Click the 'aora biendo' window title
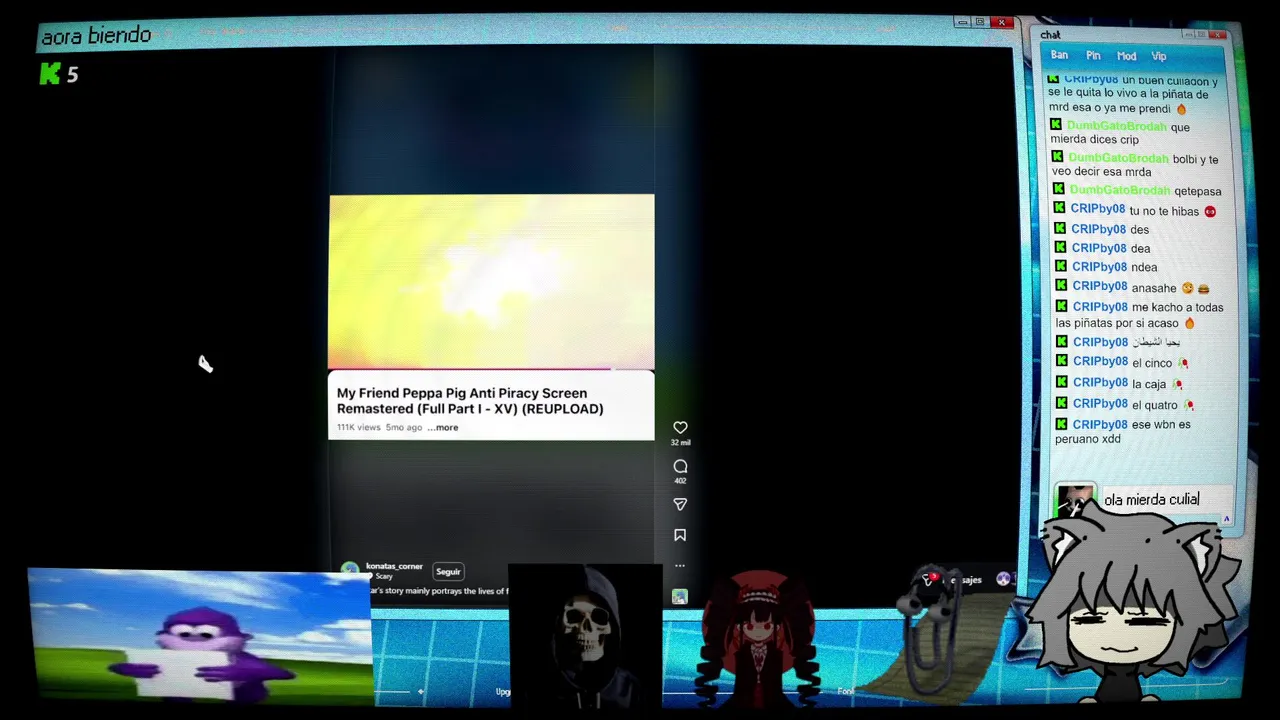 [96, 36]
